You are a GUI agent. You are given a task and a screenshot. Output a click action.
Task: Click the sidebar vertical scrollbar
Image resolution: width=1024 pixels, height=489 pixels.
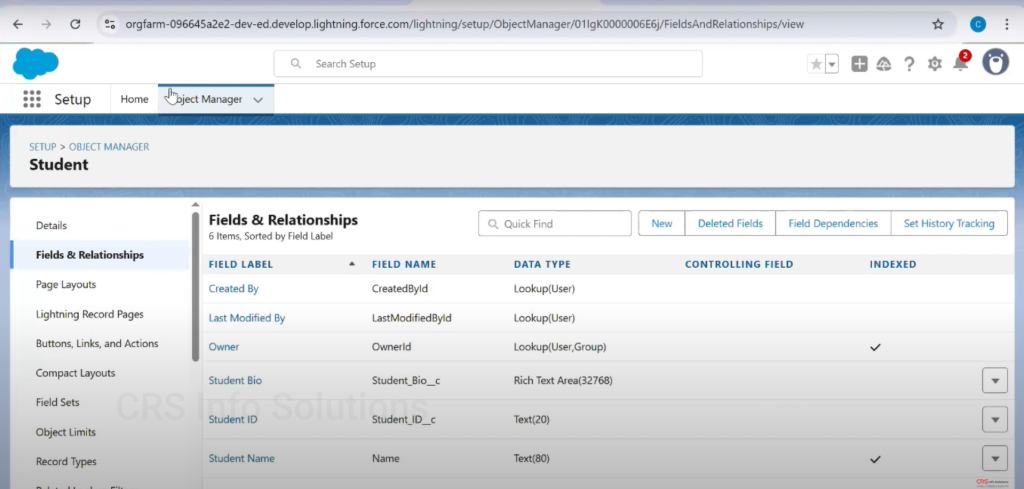coord(195,286)
